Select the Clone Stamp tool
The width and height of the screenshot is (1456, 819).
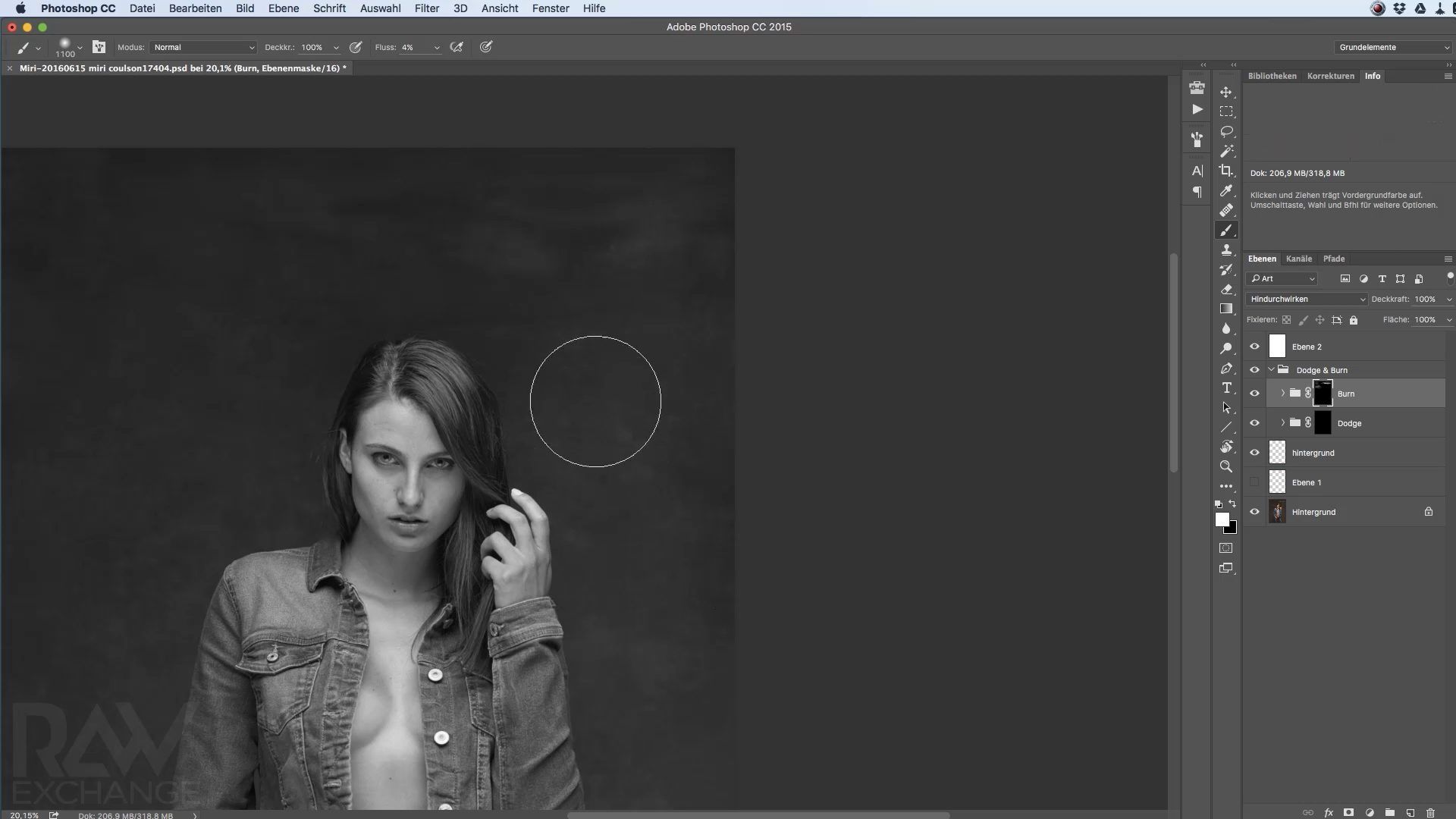(1226, 249)
